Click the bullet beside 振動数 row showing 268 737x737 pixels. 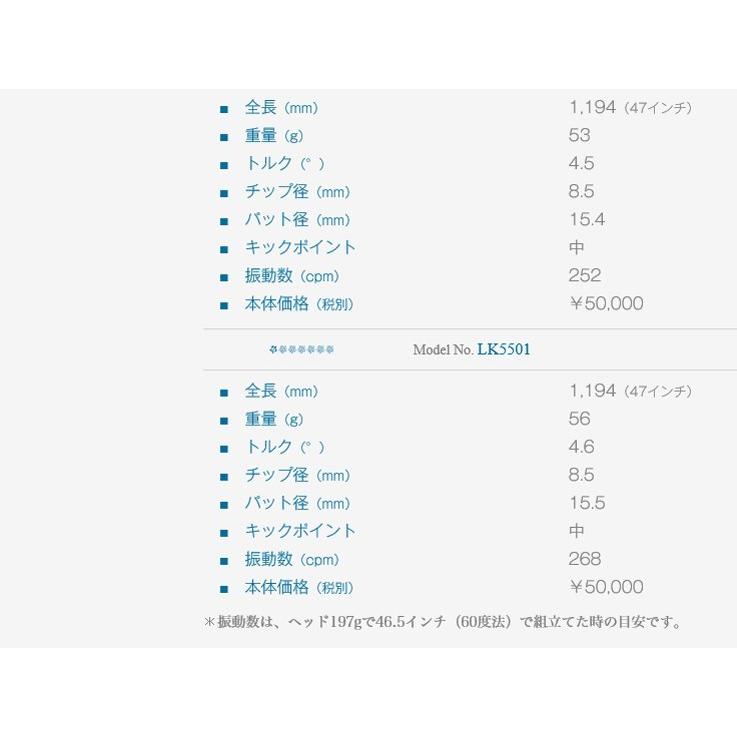pos(224,561)
